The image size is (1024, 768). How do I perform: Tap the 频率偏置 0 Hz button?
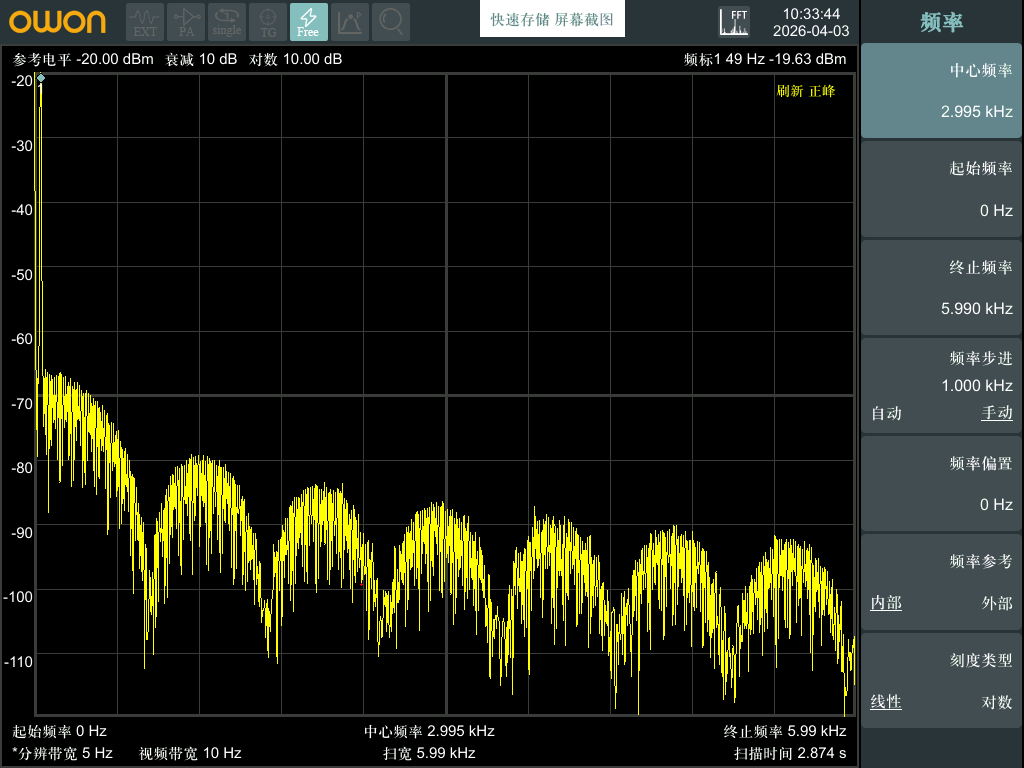click(x=941, y=484)
